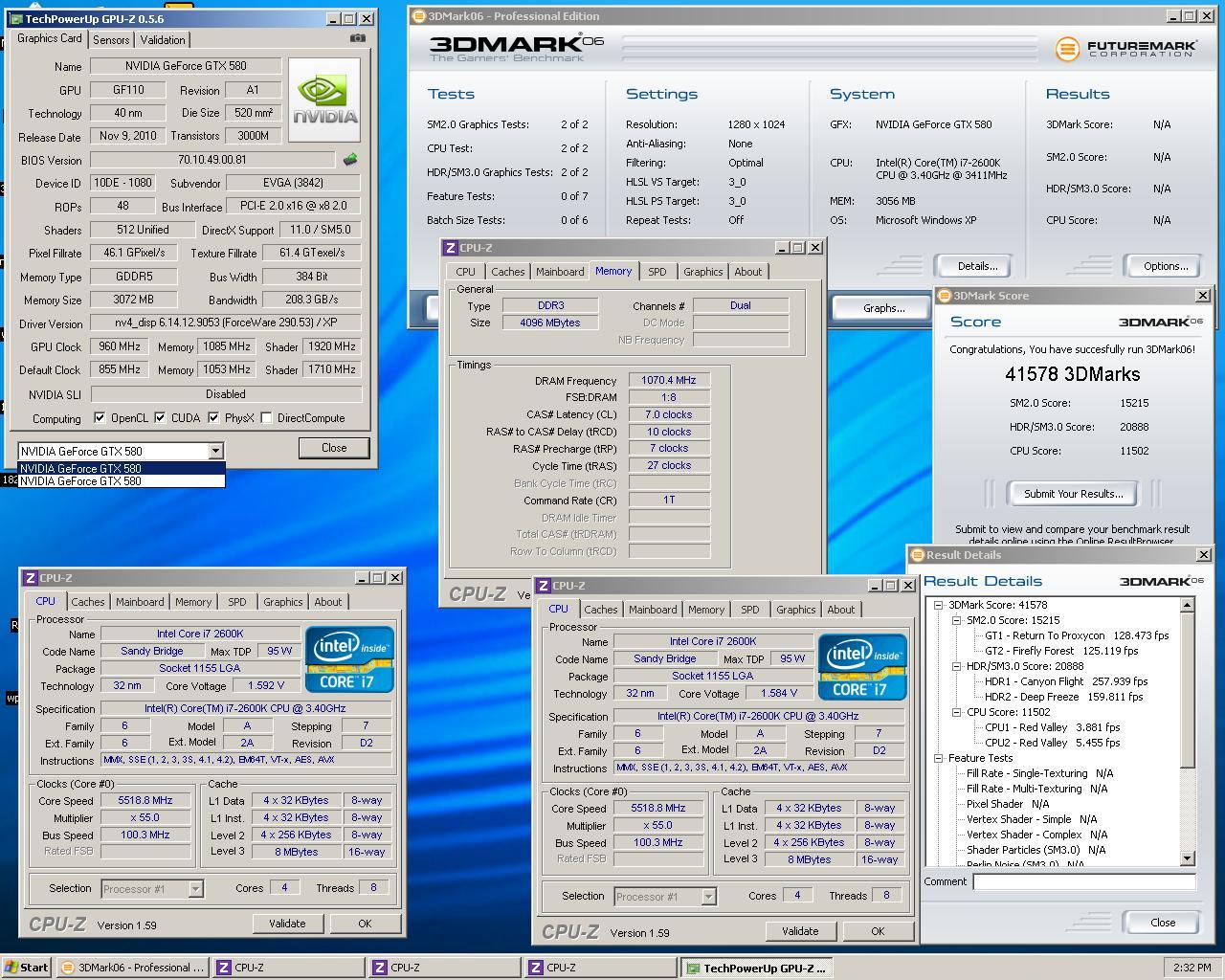The height and width of the screenshot is (980, 1225).
Task: Click scroll down arrow in Result Details tree
Action: coord(1188,858)
